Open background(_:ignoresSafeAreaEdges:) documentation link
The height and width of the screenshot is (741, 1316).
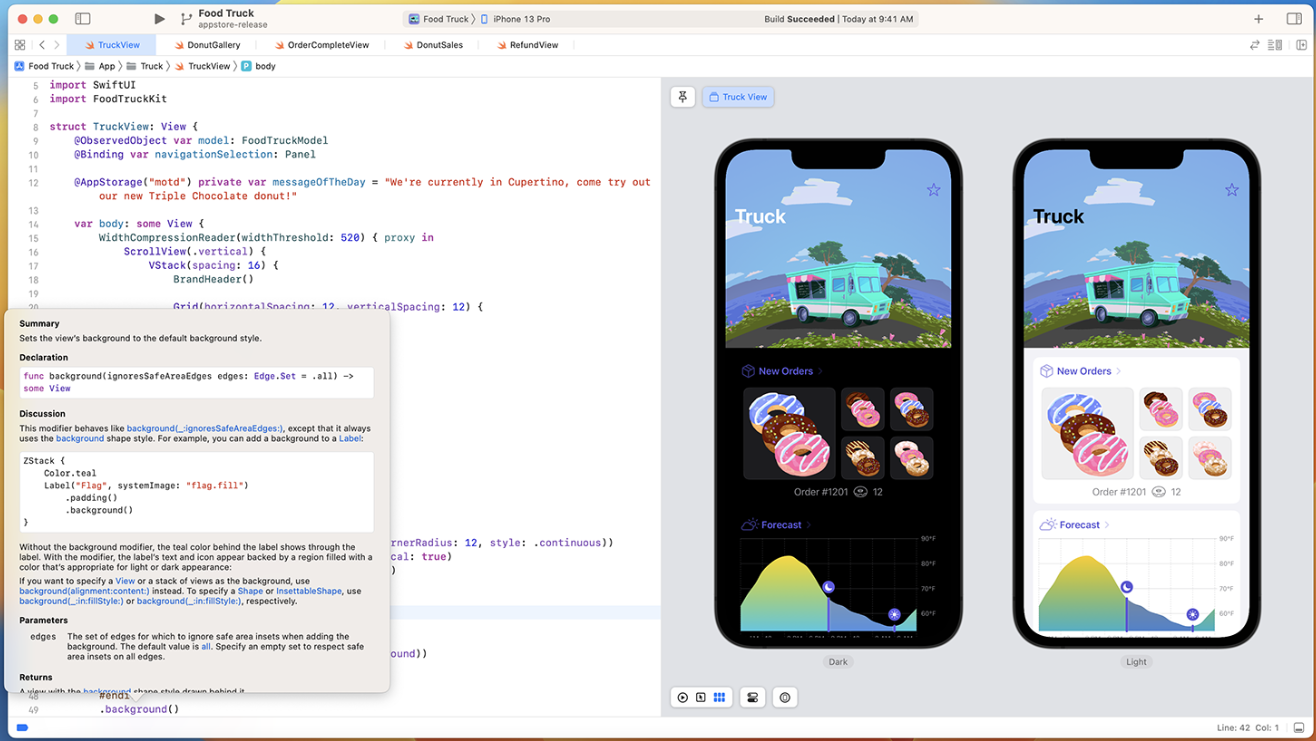pos(205,428)
